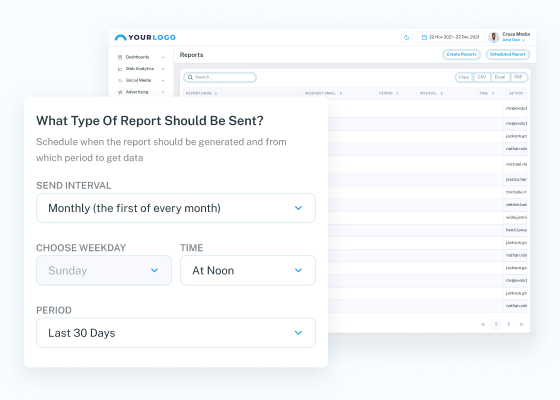This screenshot has width=560, height=400.
Task: Open the Choose Weekday Sunday dropdown
Action: click(x=104, y=270)
